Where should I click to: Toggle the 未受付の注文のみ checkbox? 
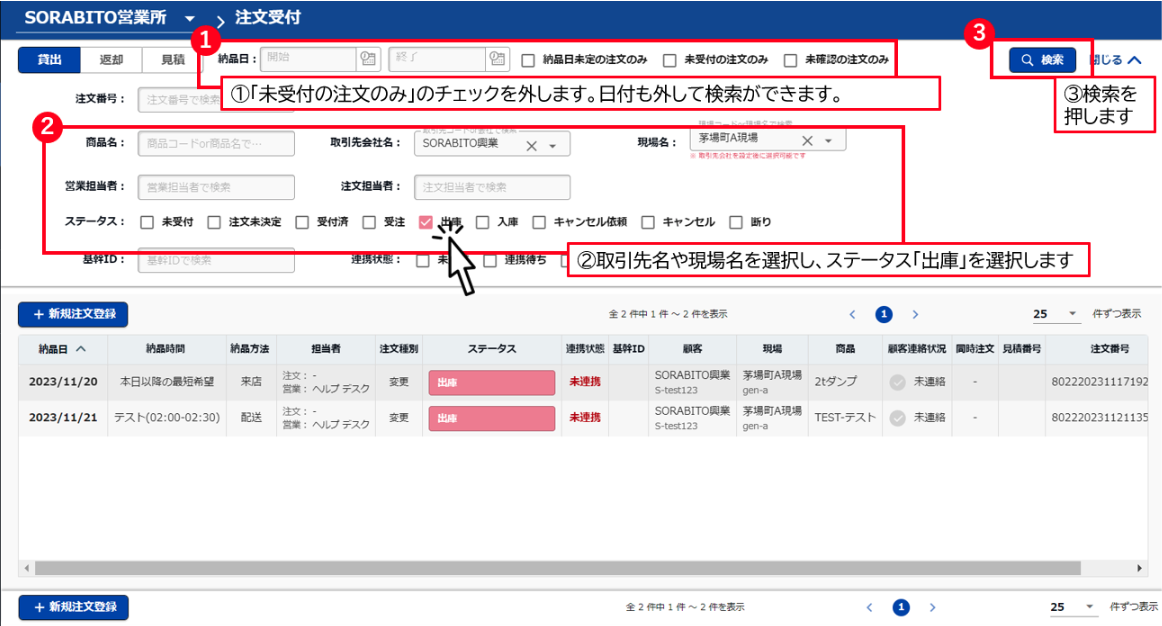tap(670, 60)
